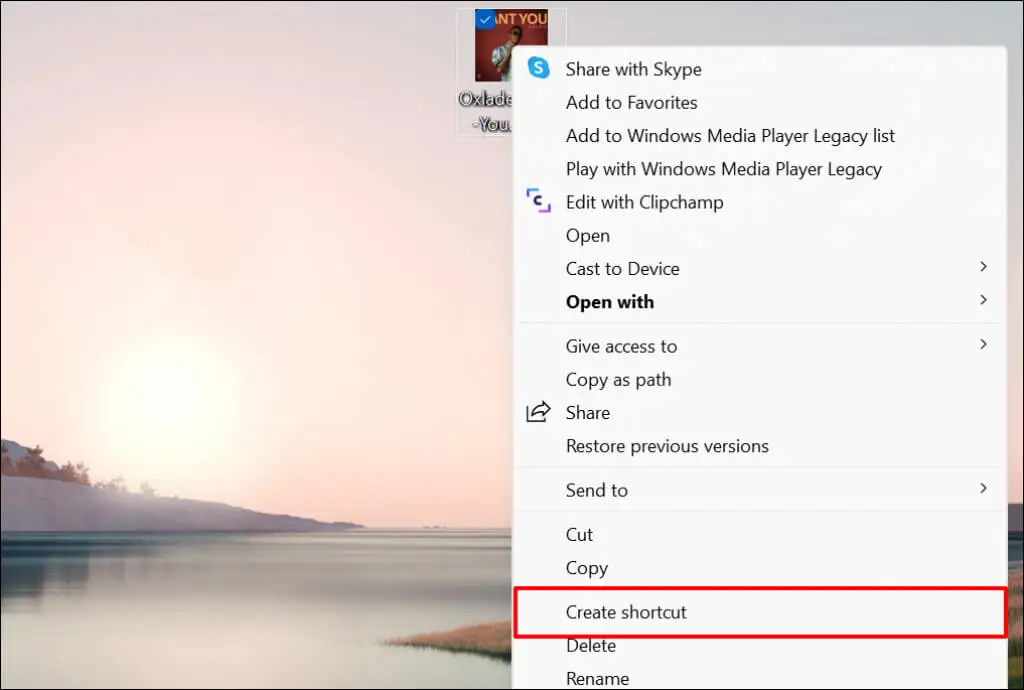The image size is (1024, 690).
Task: Select the bold Open with entry
Action: coord(760,302)
